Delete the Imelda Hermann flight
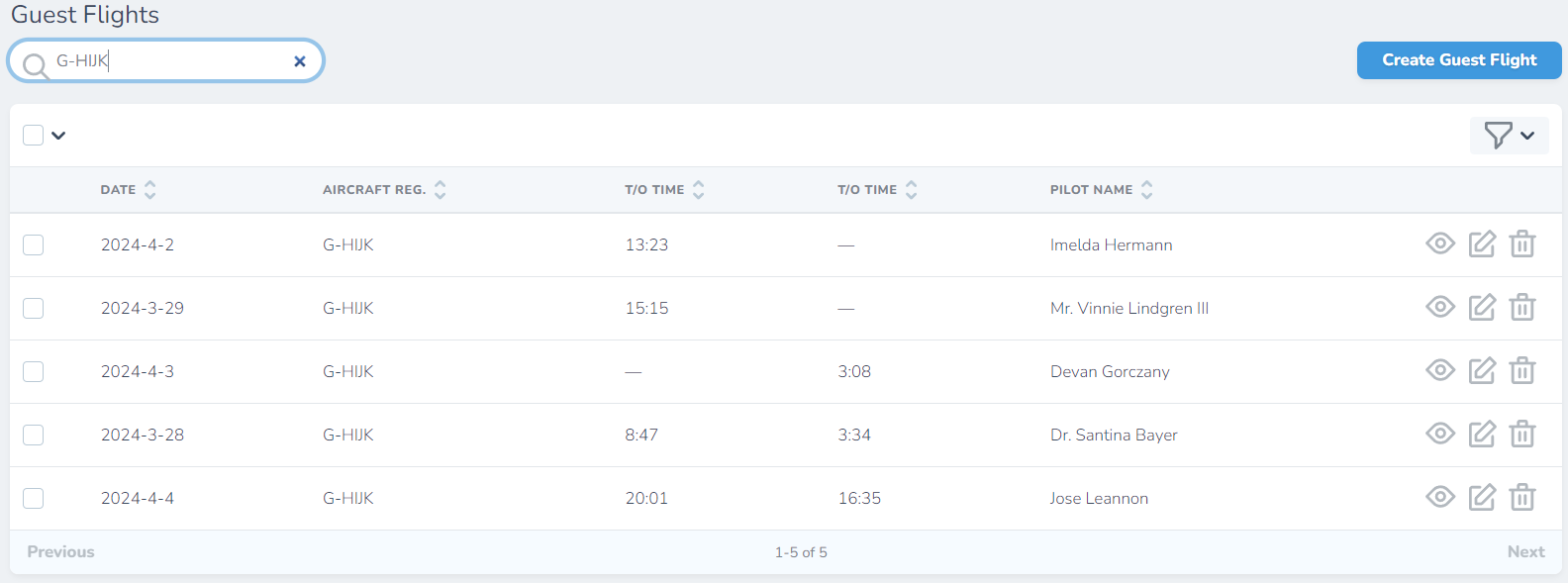 pyautogui.click(x=1522, y=243)
